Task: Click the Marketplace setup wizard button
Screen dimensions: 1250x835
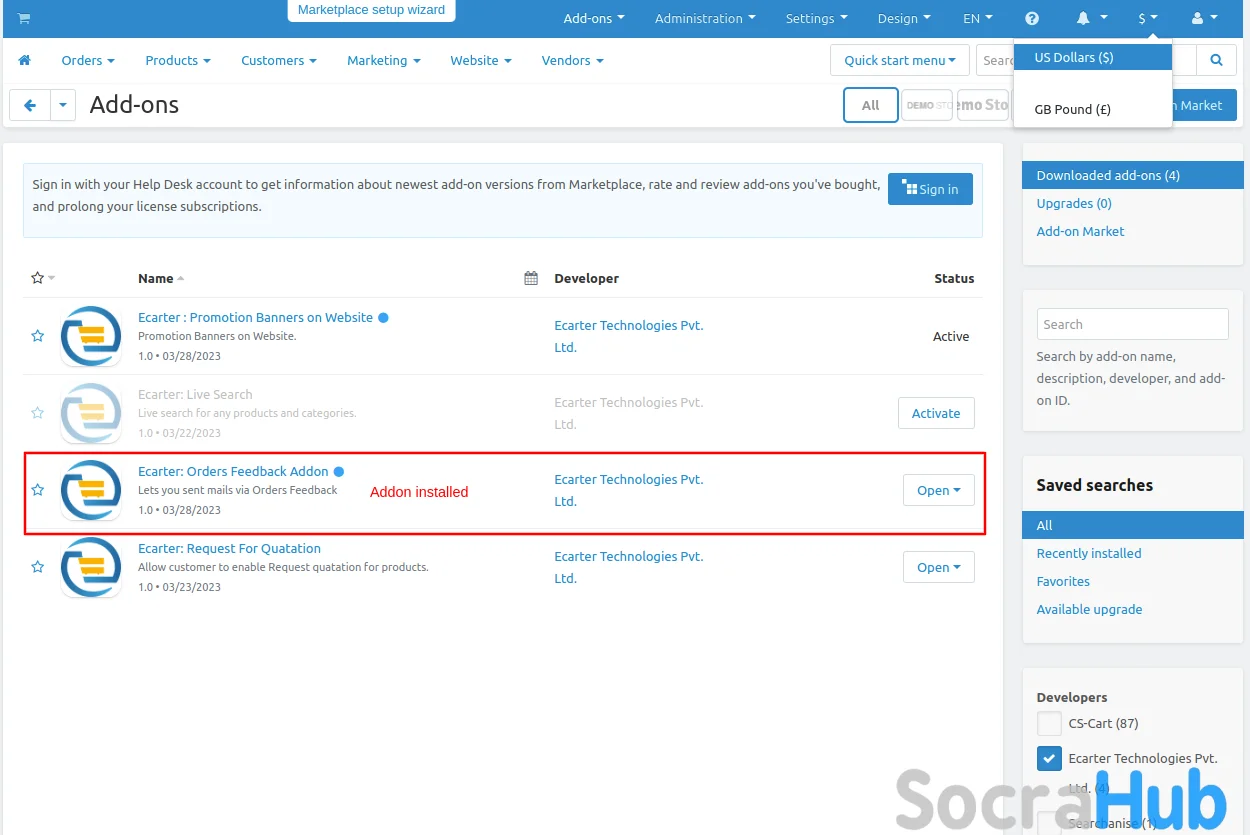Action: [x=372, y=10]
